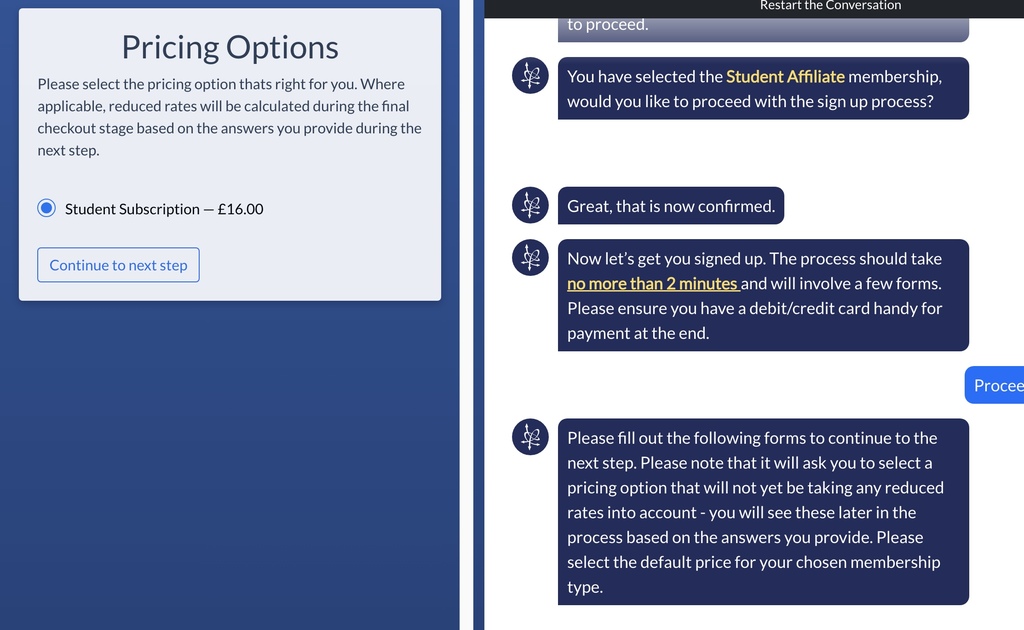Select the Student Subscription radio button
Viewport: 1024px width, 630px height.
tap(46, 208)
